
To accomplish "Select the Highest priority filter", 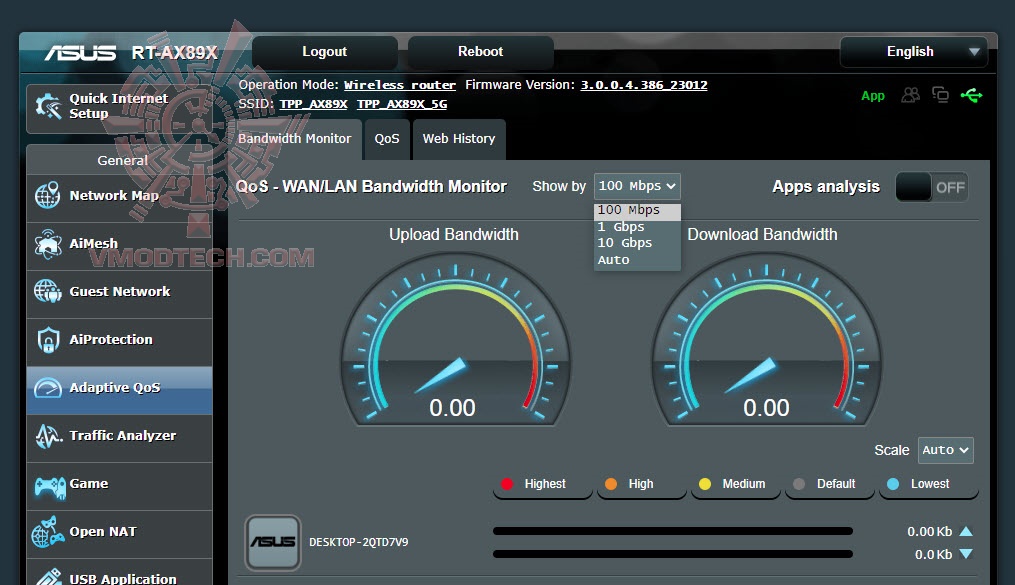I will (x=541, y=484).
